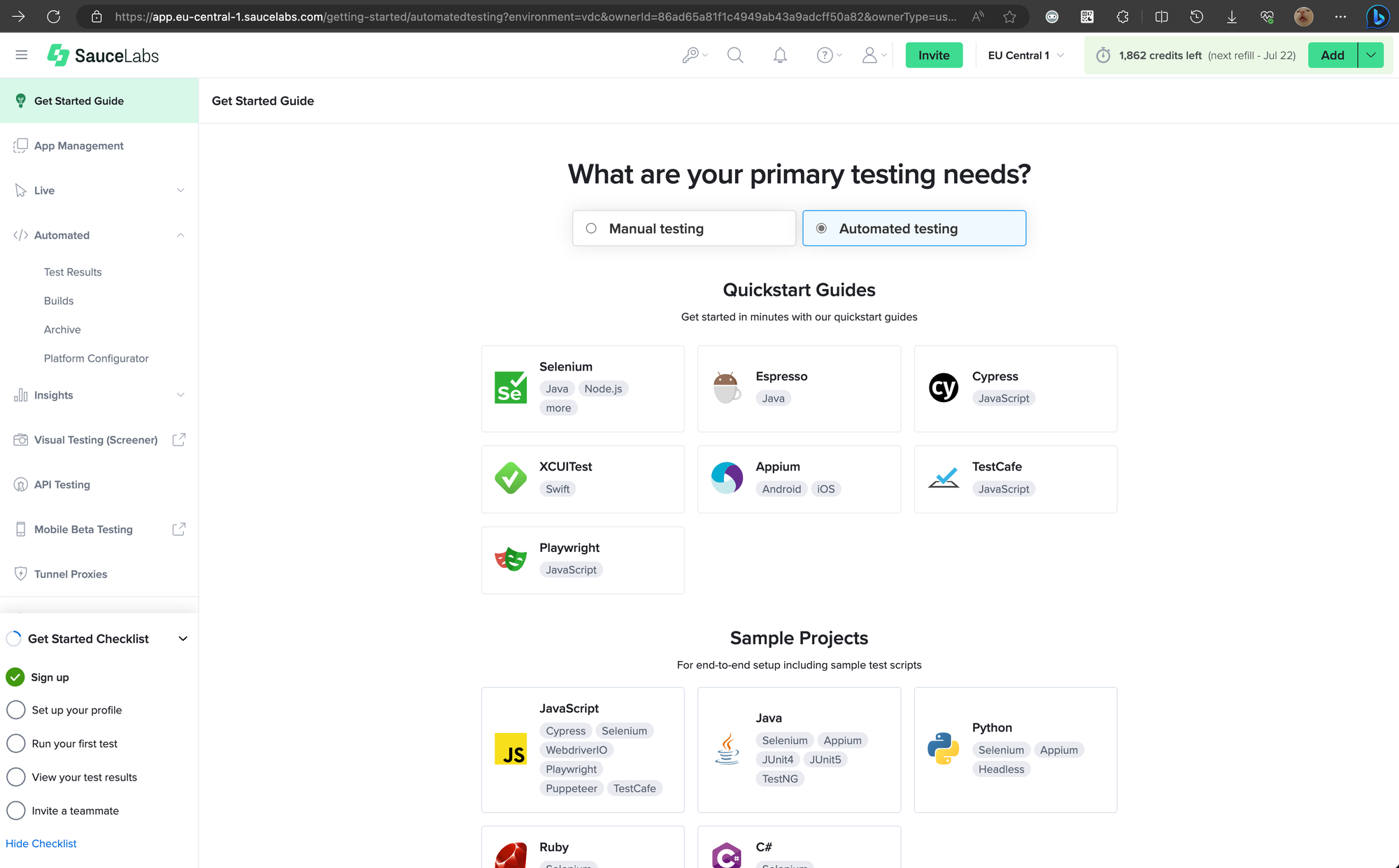Click the Hide Checklist link
1399x868 pixels.
pyautogui.click(x=41, y=844)
